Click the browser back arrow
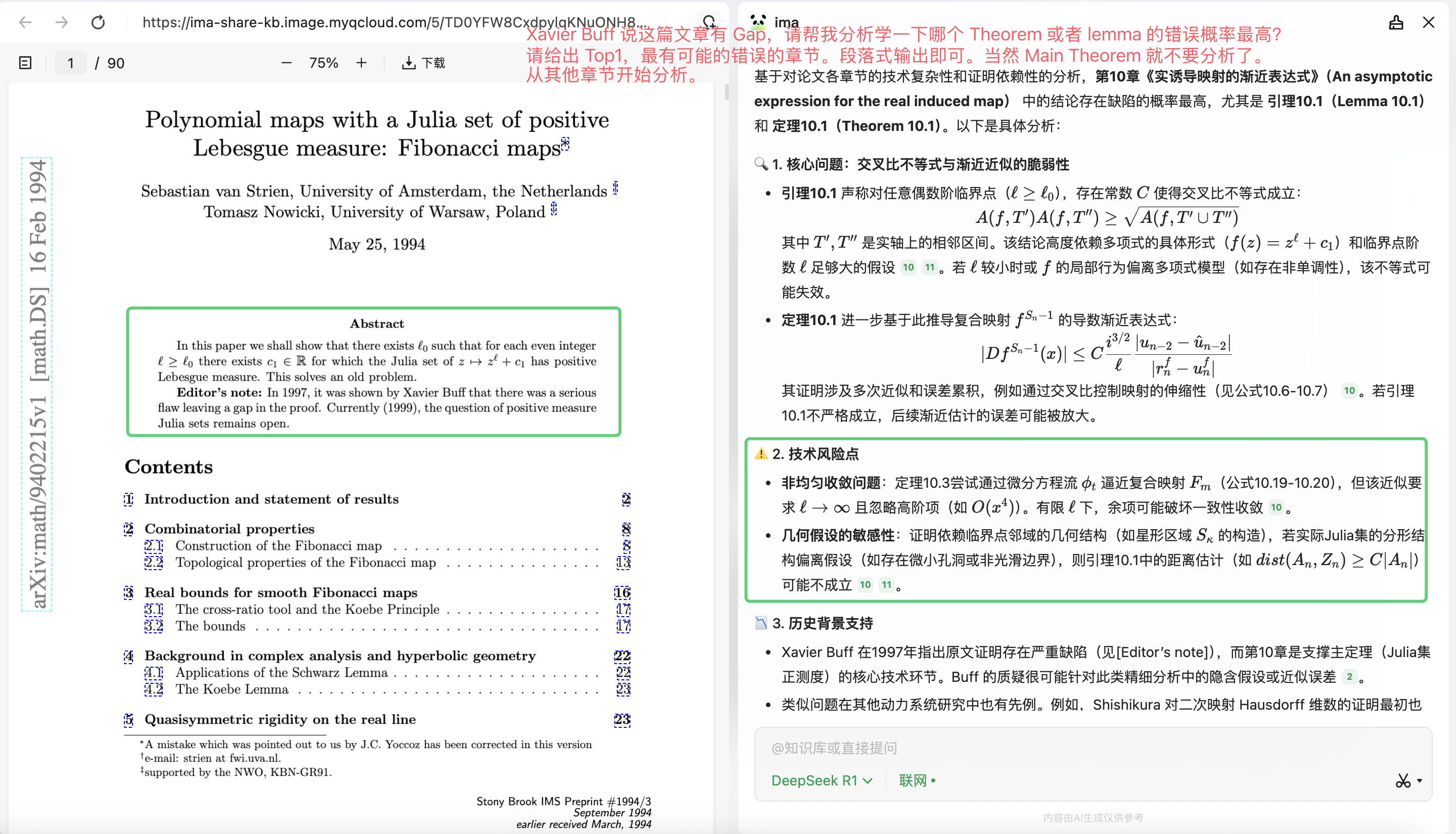This screenshot has width=1456, height=834. 25,22
